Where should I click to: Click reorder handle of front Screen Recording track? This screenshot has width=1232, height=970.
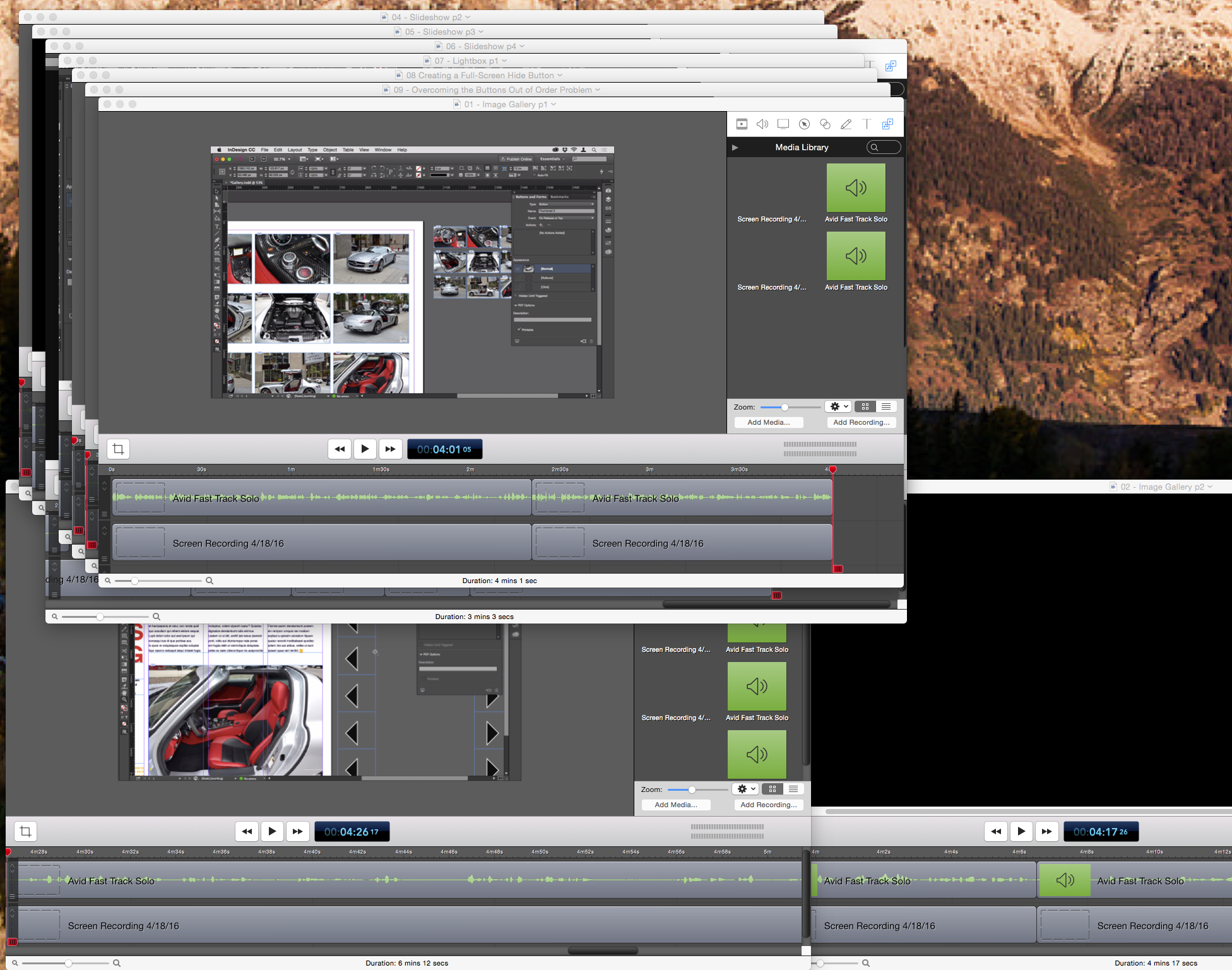105,559
